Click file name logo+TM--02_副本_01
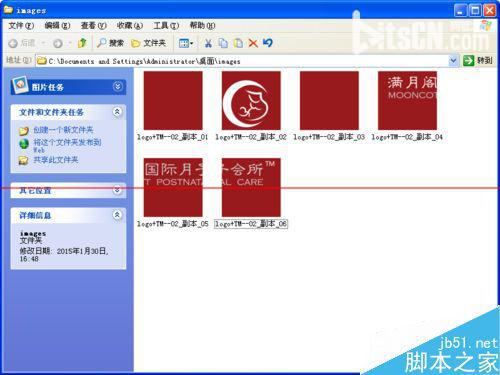This screenshot has height=375, width=500. coord(173,137)
